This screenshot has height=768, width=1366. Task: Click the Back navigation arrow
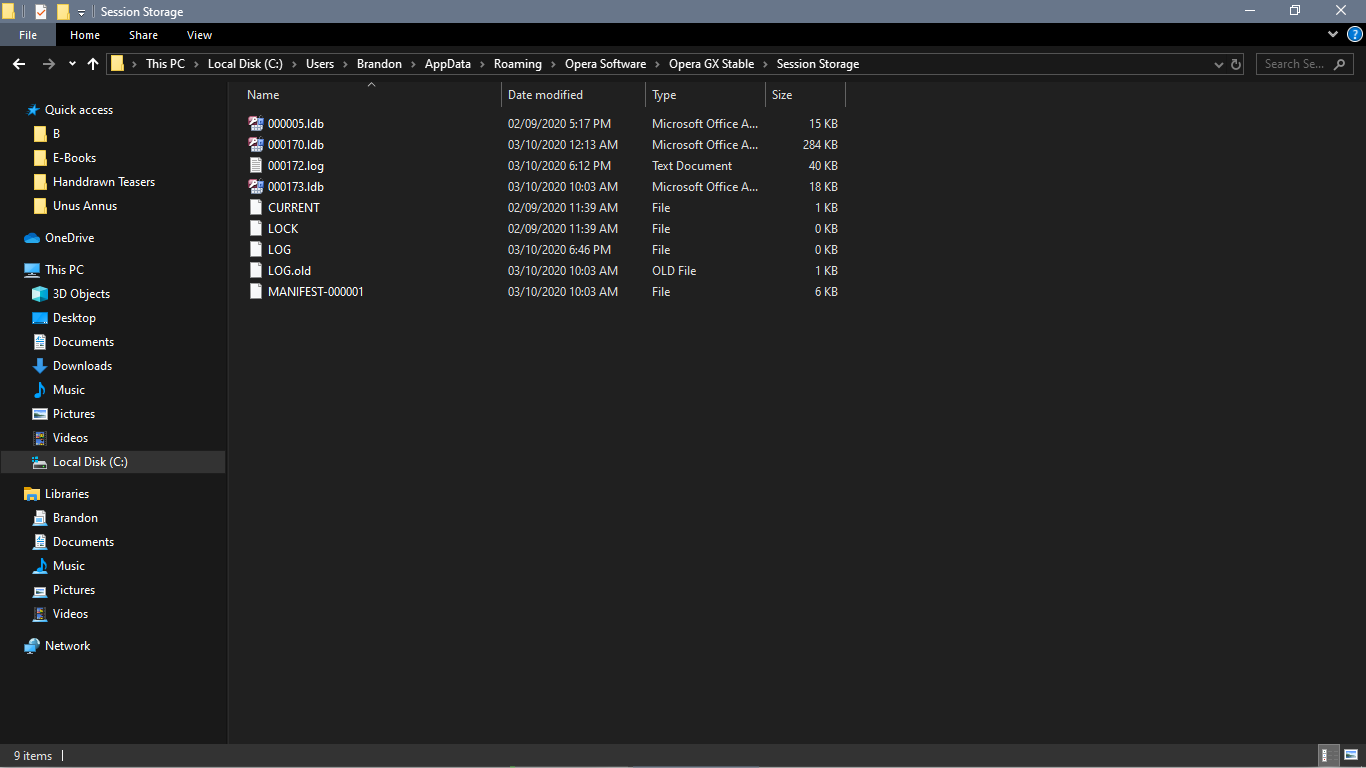(19, 64)
